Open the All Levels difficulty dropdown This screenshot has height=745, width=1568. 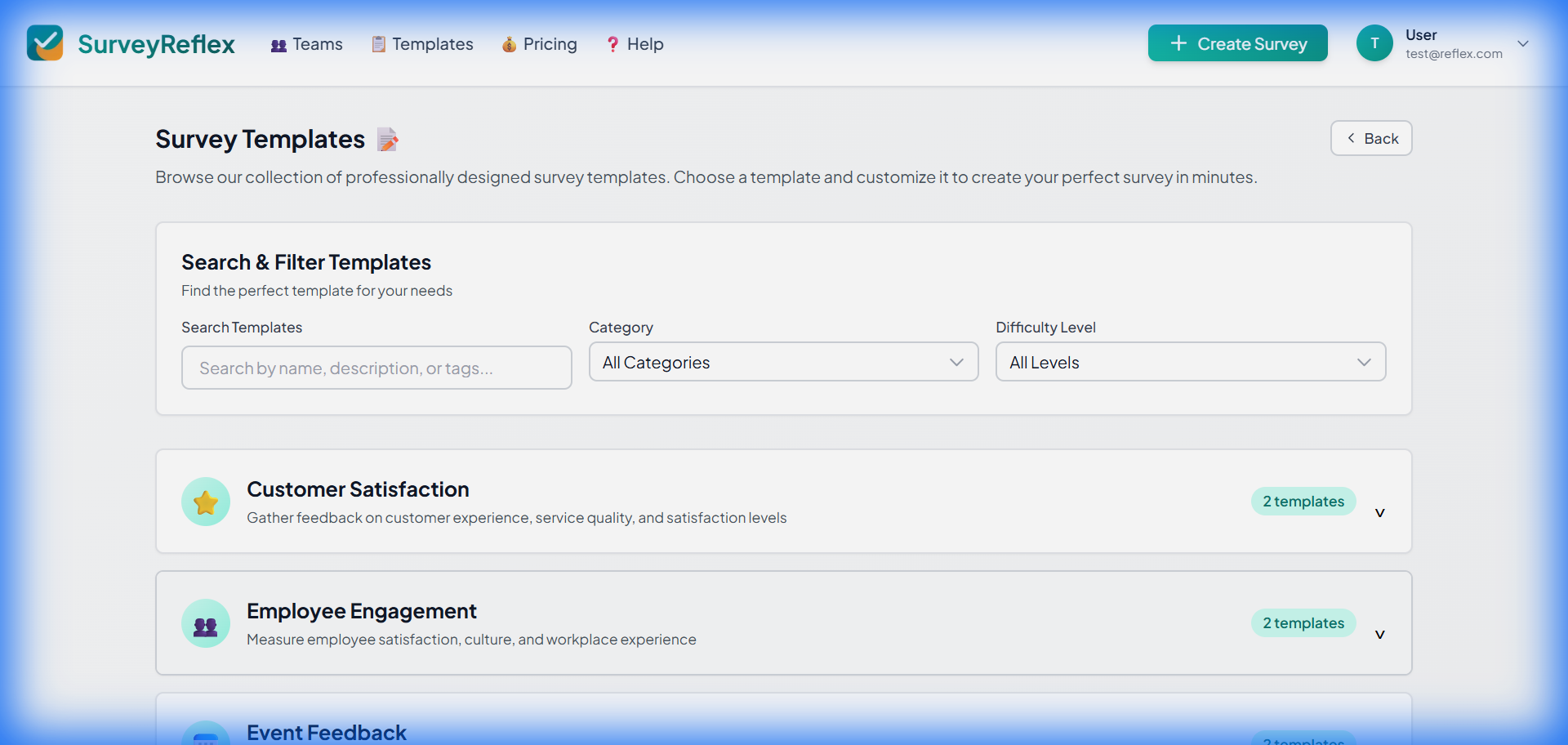[x=1190, y=361]
